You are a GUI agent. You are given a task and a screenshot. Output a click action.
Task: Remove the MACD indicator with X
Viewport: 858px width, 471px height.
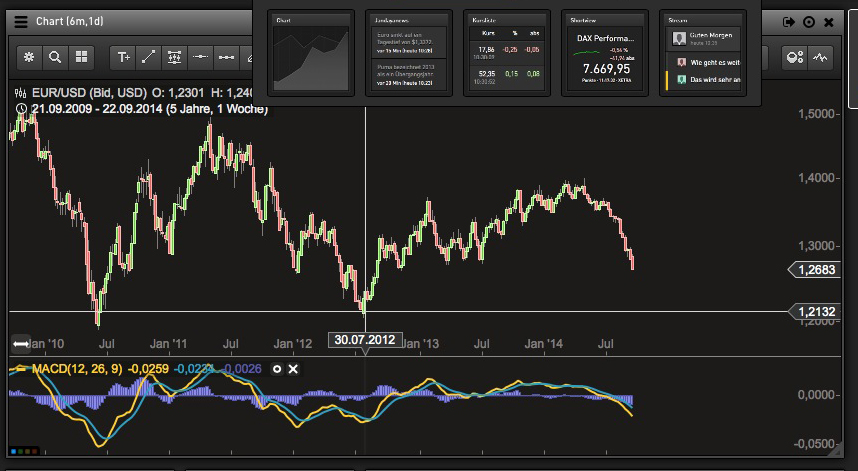coord(293,369)
